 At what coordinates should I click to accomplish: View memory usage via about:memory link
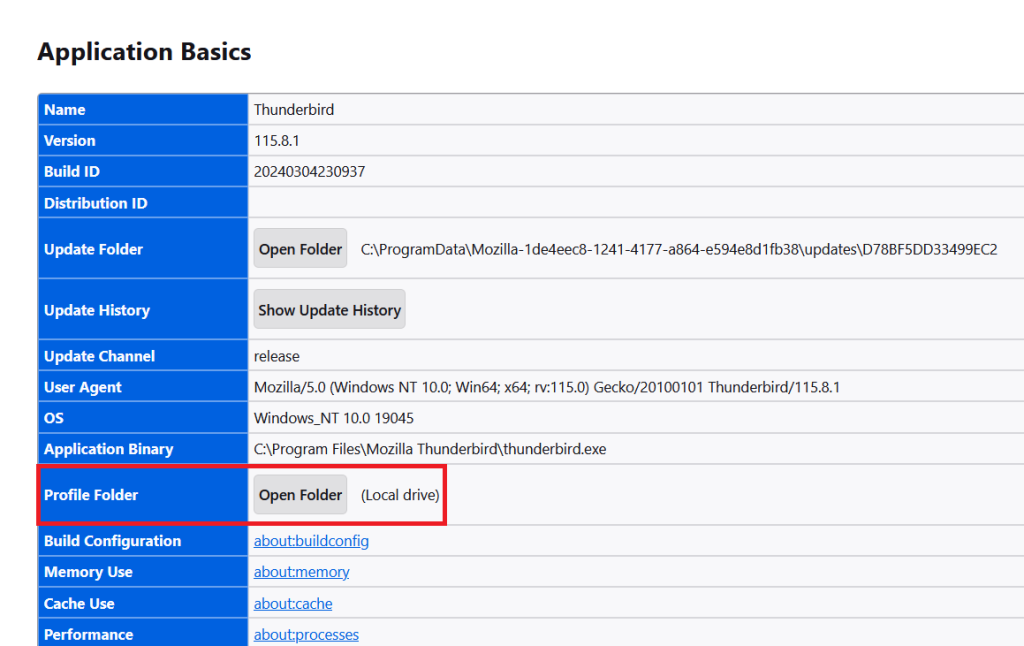coord(301,571)
